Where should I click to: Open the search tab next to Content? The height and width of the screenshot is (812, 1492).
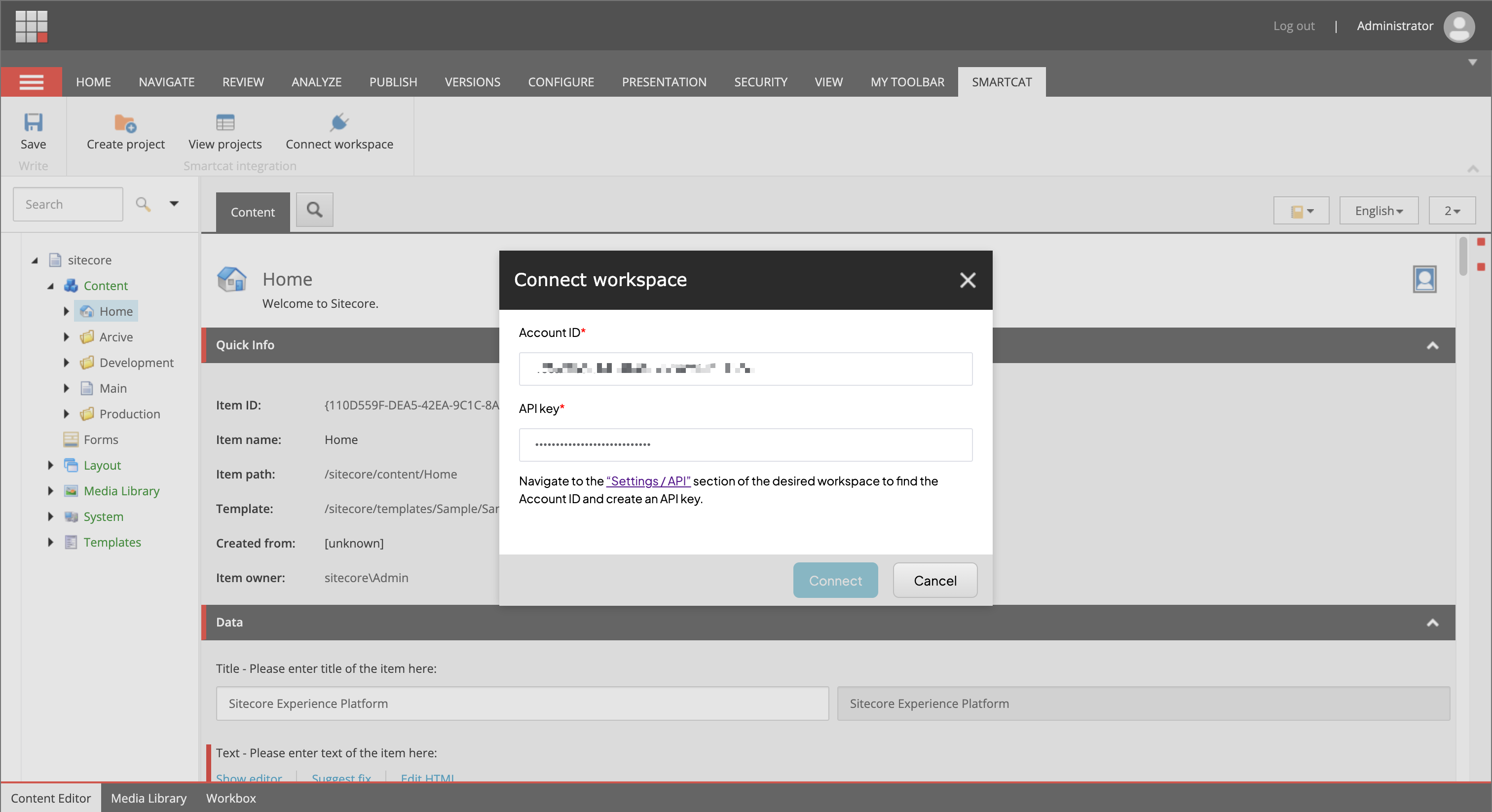click(x=314, y=210)
